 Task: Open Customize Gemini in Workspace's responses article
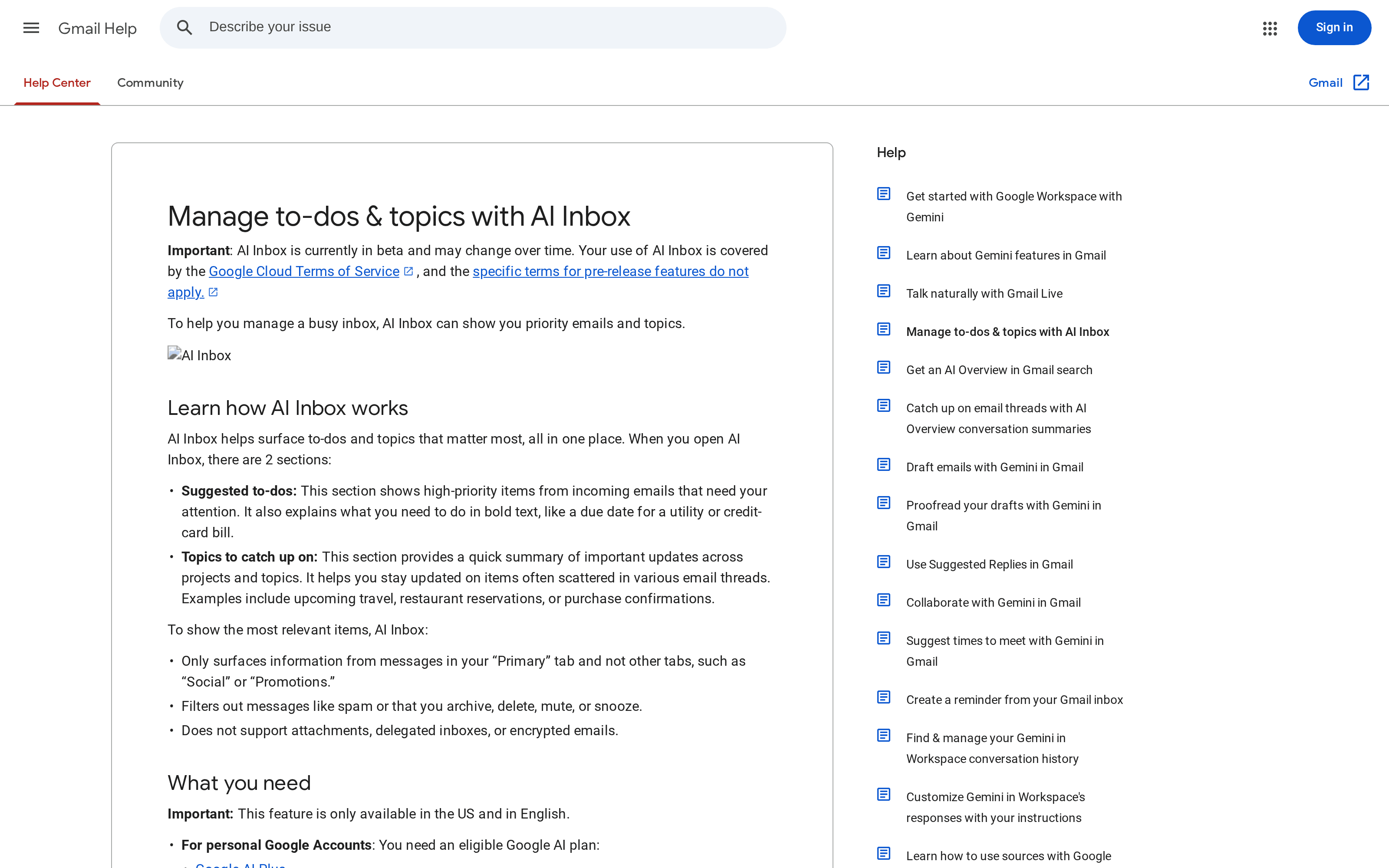(995, 807)
